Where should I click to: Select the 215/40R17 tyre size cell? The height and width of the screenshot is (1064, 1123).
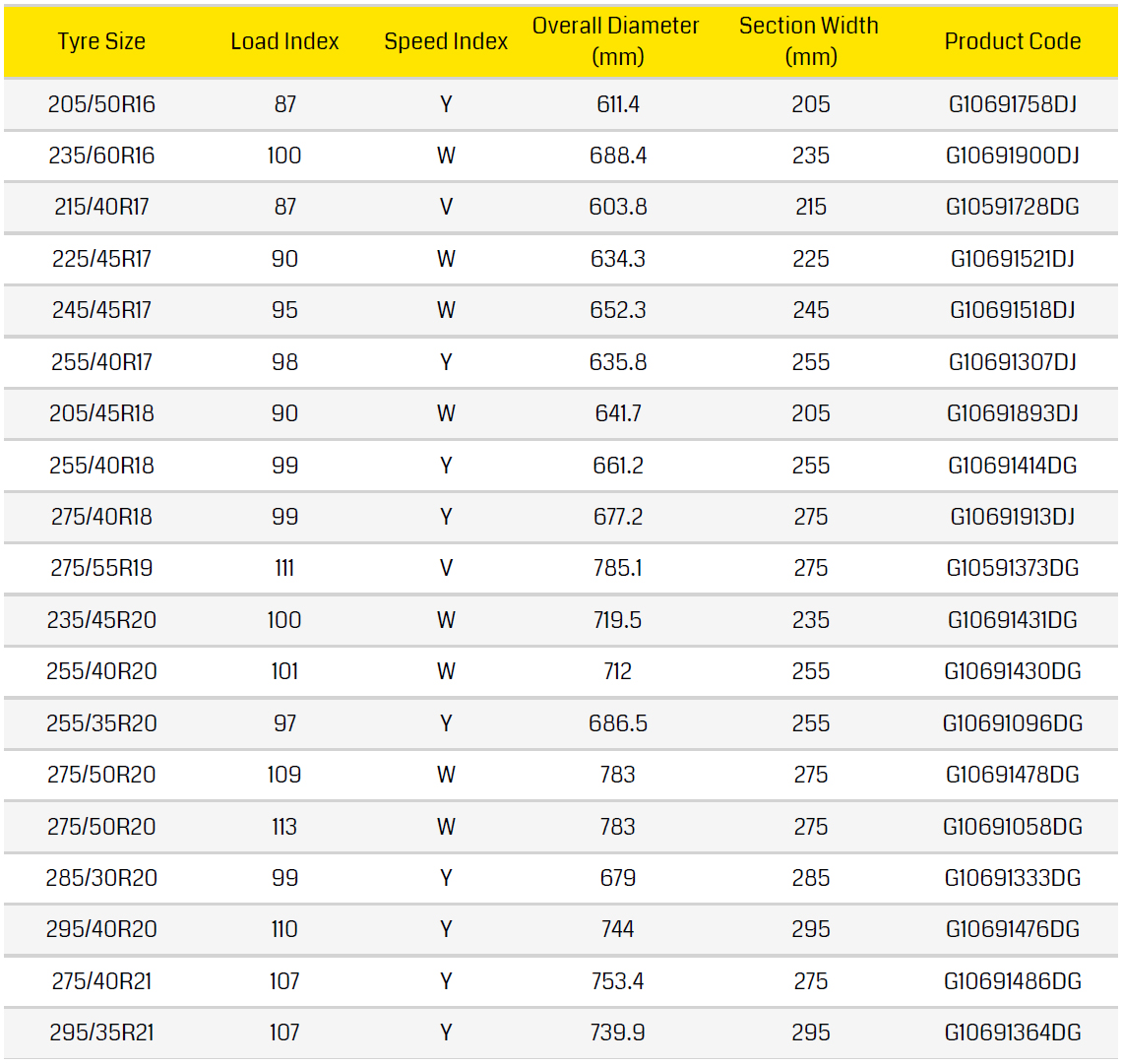click(x=101, y=207)
